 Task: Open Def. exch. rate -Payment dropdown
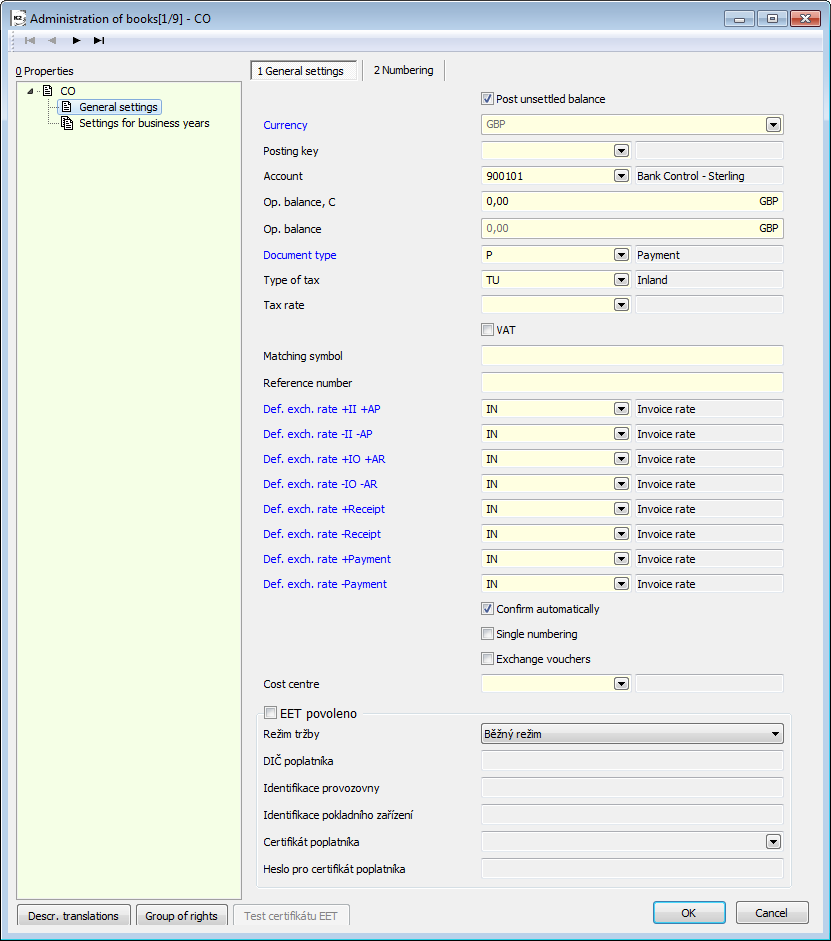tap(622, 584)
